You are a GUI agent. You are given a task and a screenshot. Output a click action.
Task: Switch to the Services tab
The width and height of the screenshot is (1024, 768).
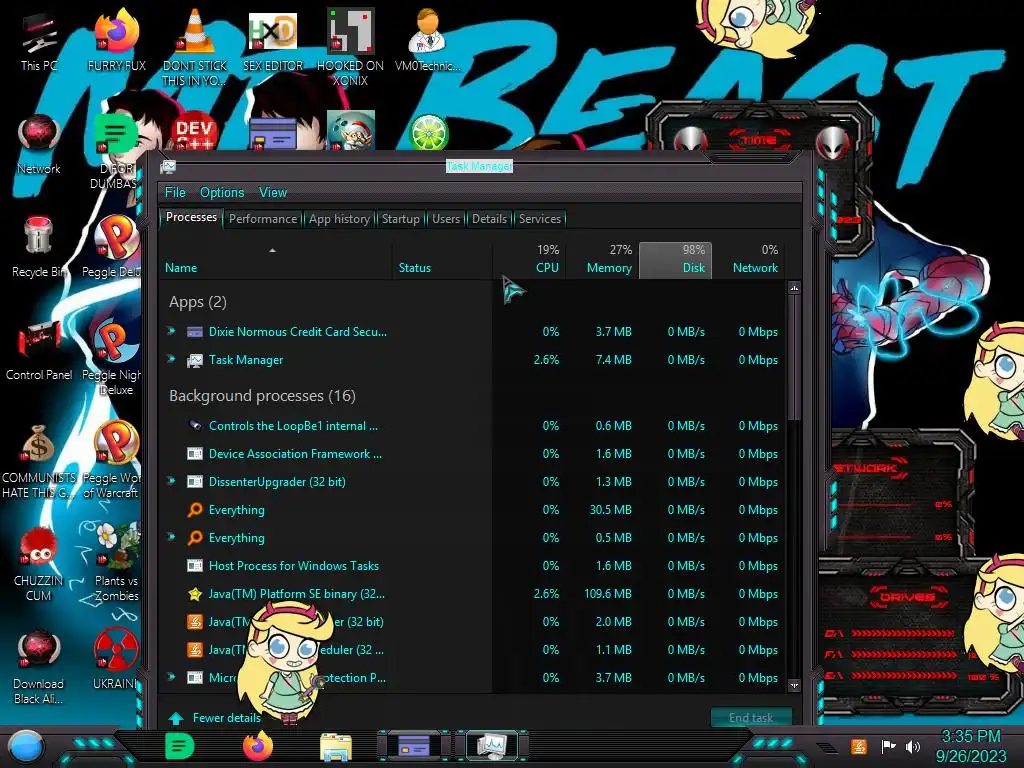[539, 219]
